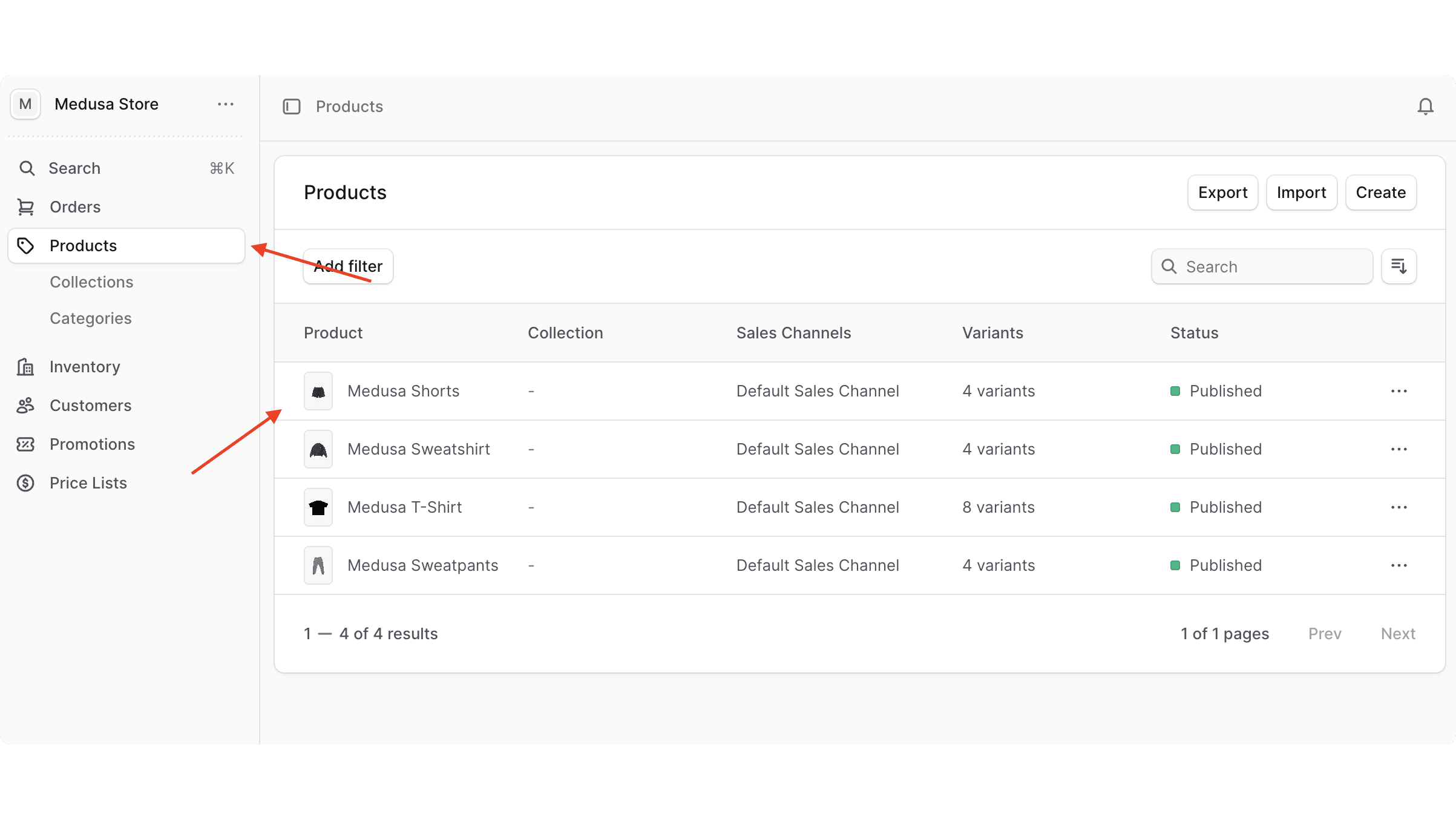The image size is (1456, 819).
Task: Open the Categories section
Action: pos(90,318)
